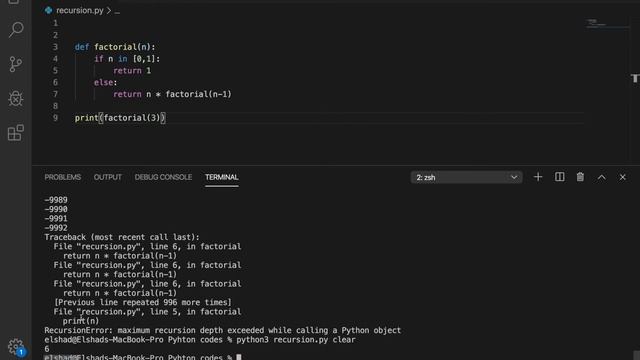Click '[Previous line repeated 996 more times]'
Viewport: 640px width, 360px height.
[x=143, y=302]
